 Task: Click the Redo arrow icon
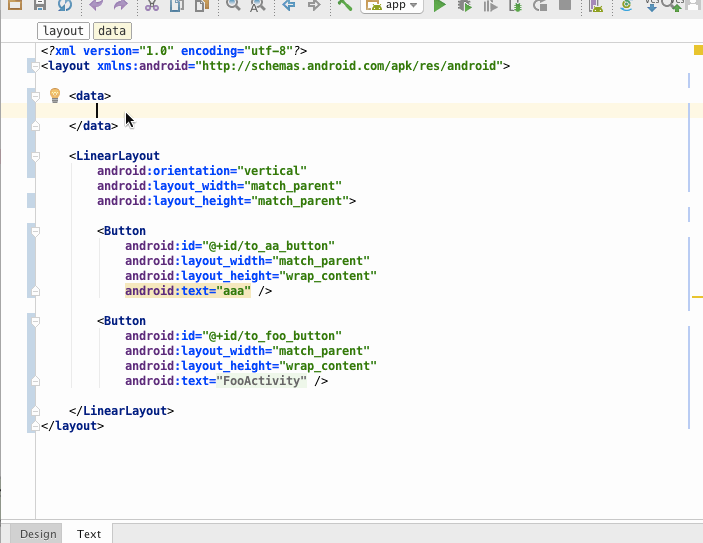point(121,4)
